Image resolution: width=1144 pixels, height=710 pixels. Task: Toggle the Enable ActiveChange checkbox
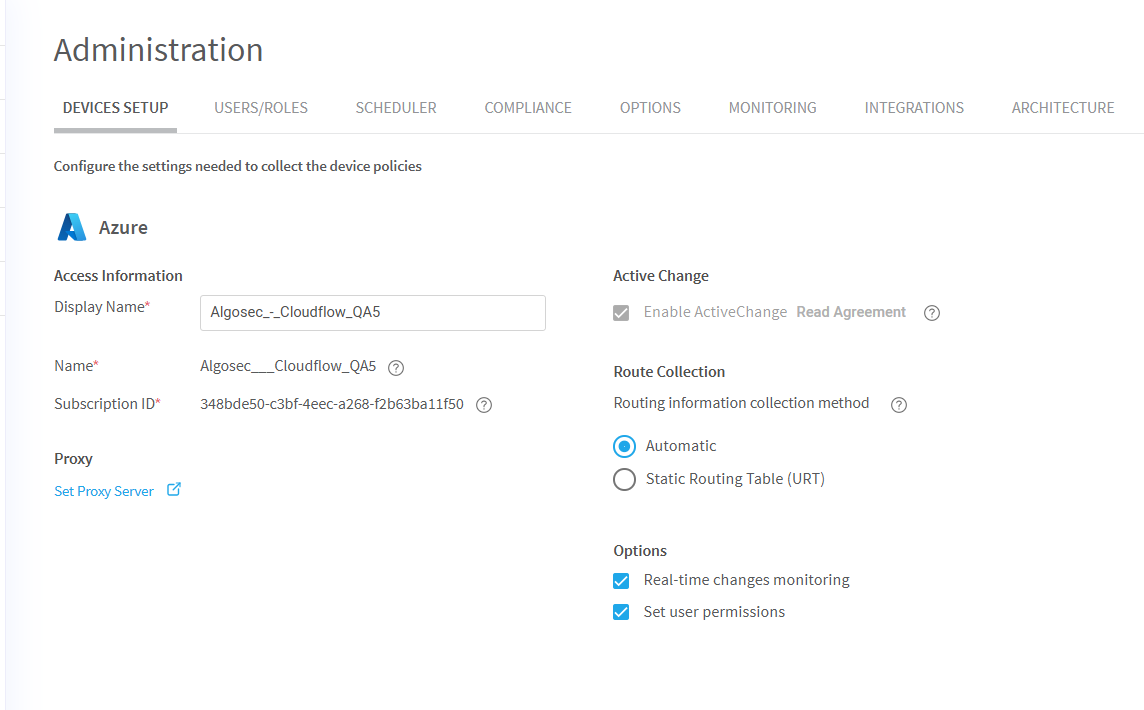tap(622, 313)
